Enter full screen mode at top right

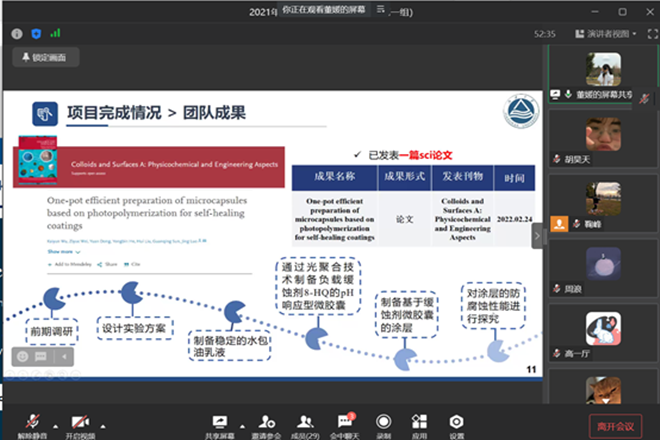648,33
